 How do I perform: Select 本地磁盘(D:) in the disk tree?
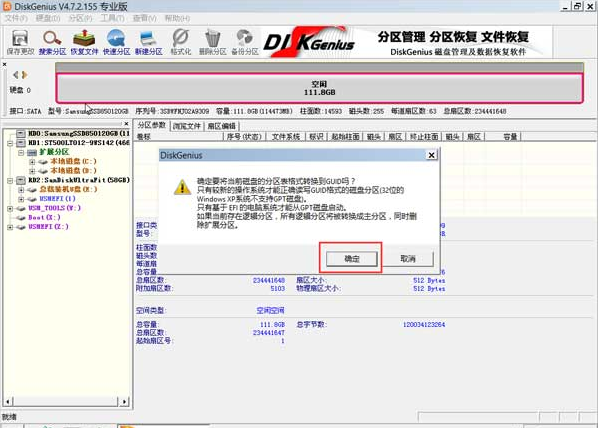[x=73, y=171]
